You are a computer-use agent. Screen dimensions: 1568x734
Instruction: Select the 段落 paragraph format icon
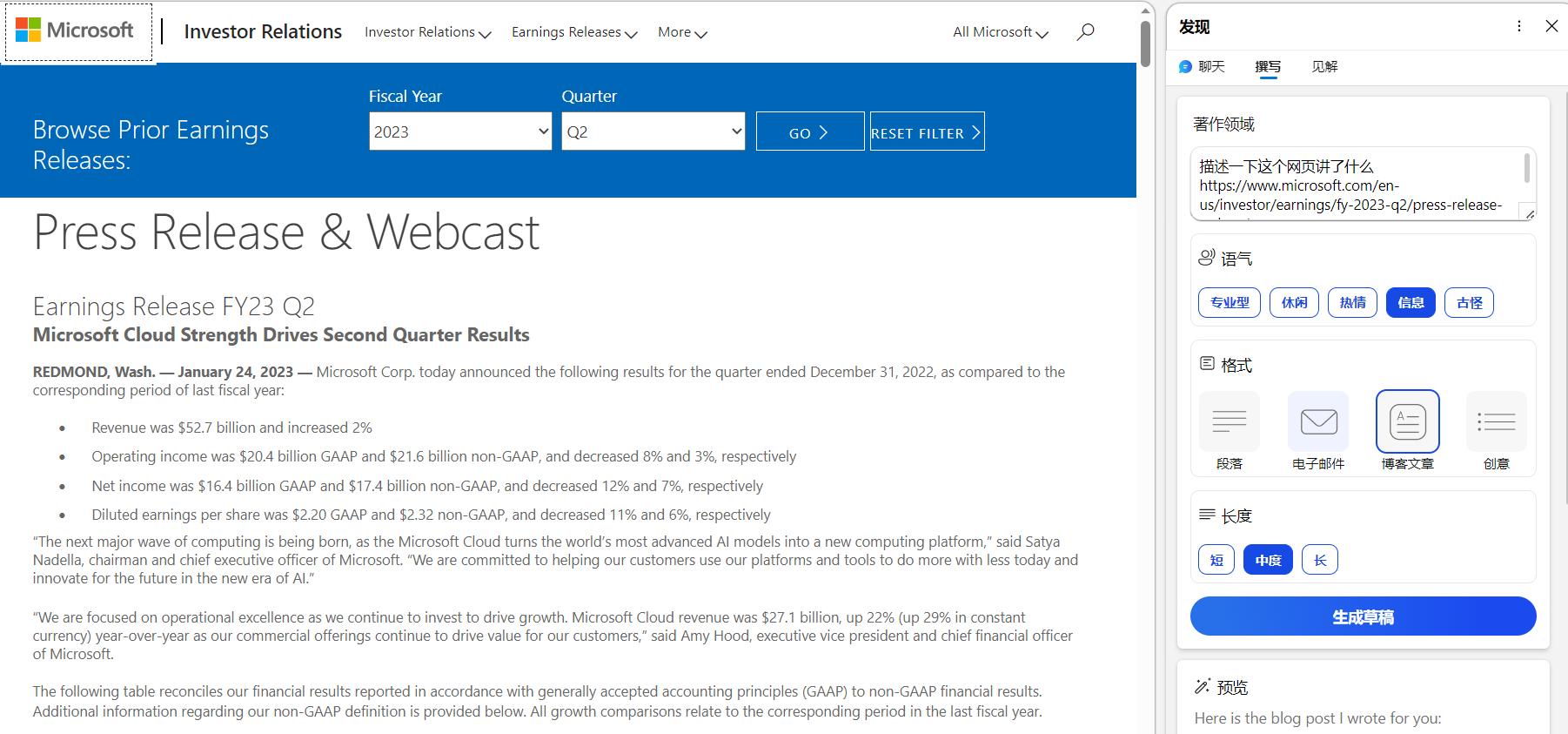coord(1230,421)
